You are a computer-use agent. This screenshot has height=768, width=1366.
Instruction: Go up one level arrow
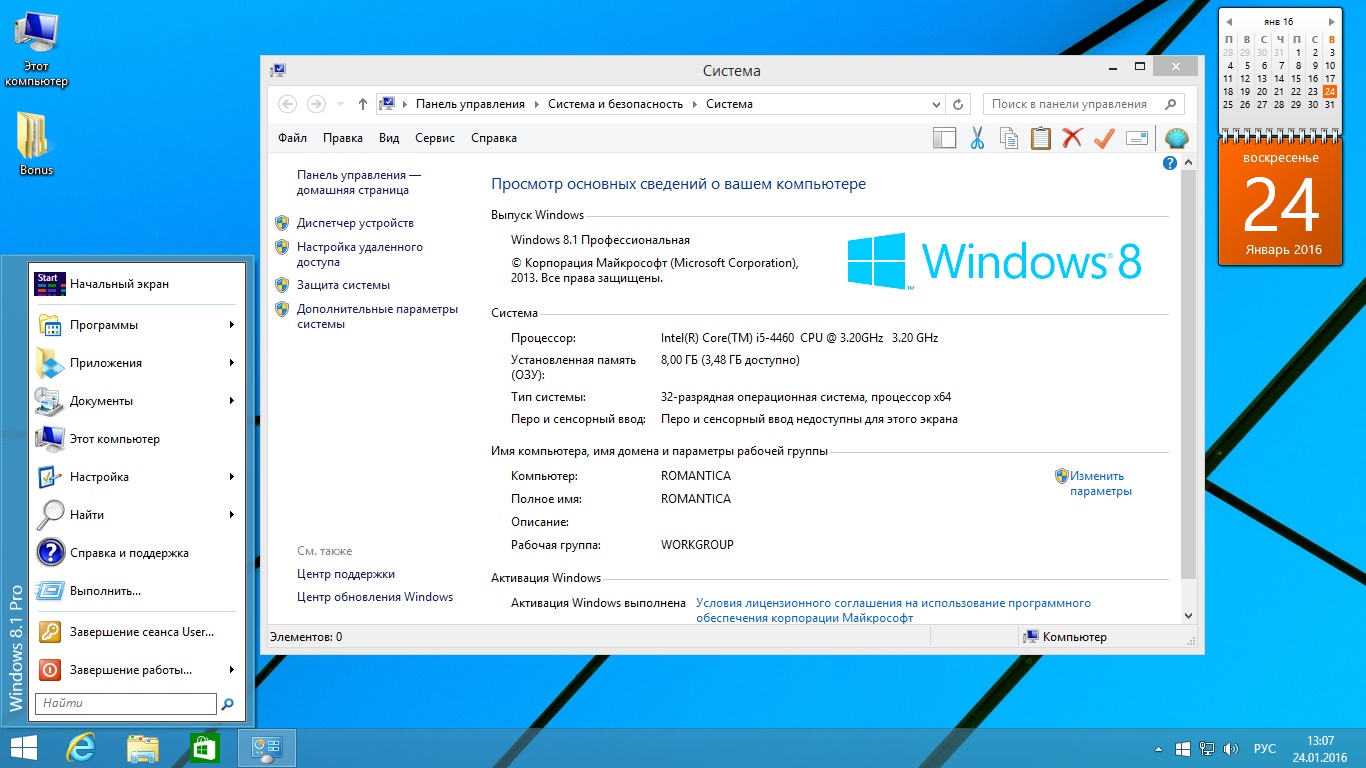(362, 104)
